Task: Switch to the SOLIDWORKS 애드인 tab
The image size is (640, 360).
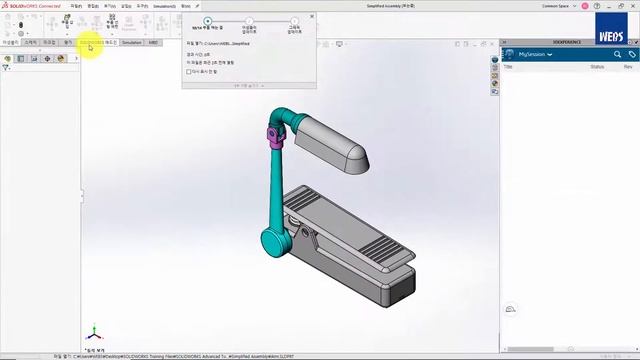Action: pos(98,42)
